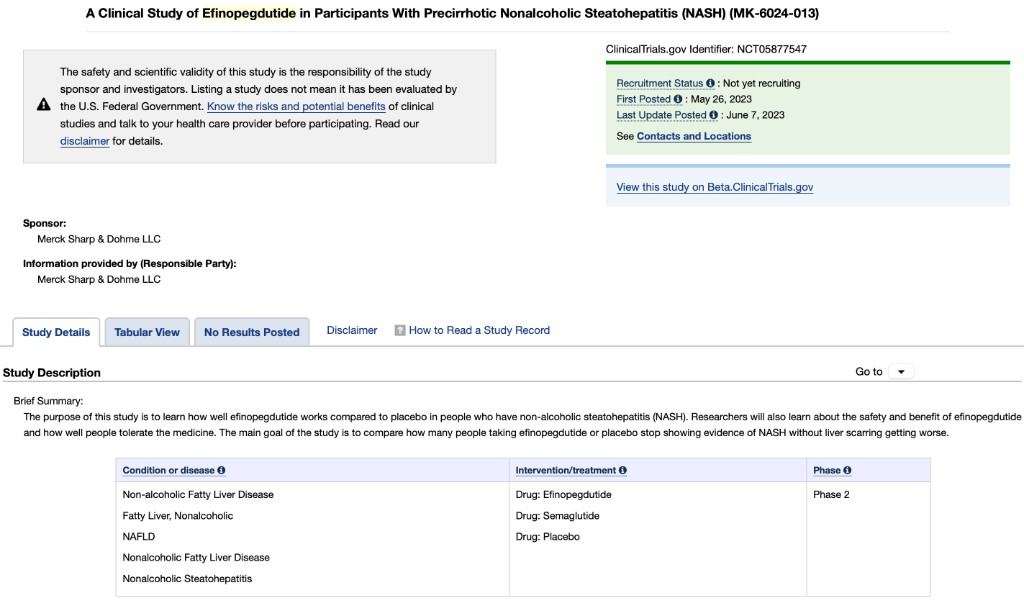Open the No Results Posted tab

(251, 332)
